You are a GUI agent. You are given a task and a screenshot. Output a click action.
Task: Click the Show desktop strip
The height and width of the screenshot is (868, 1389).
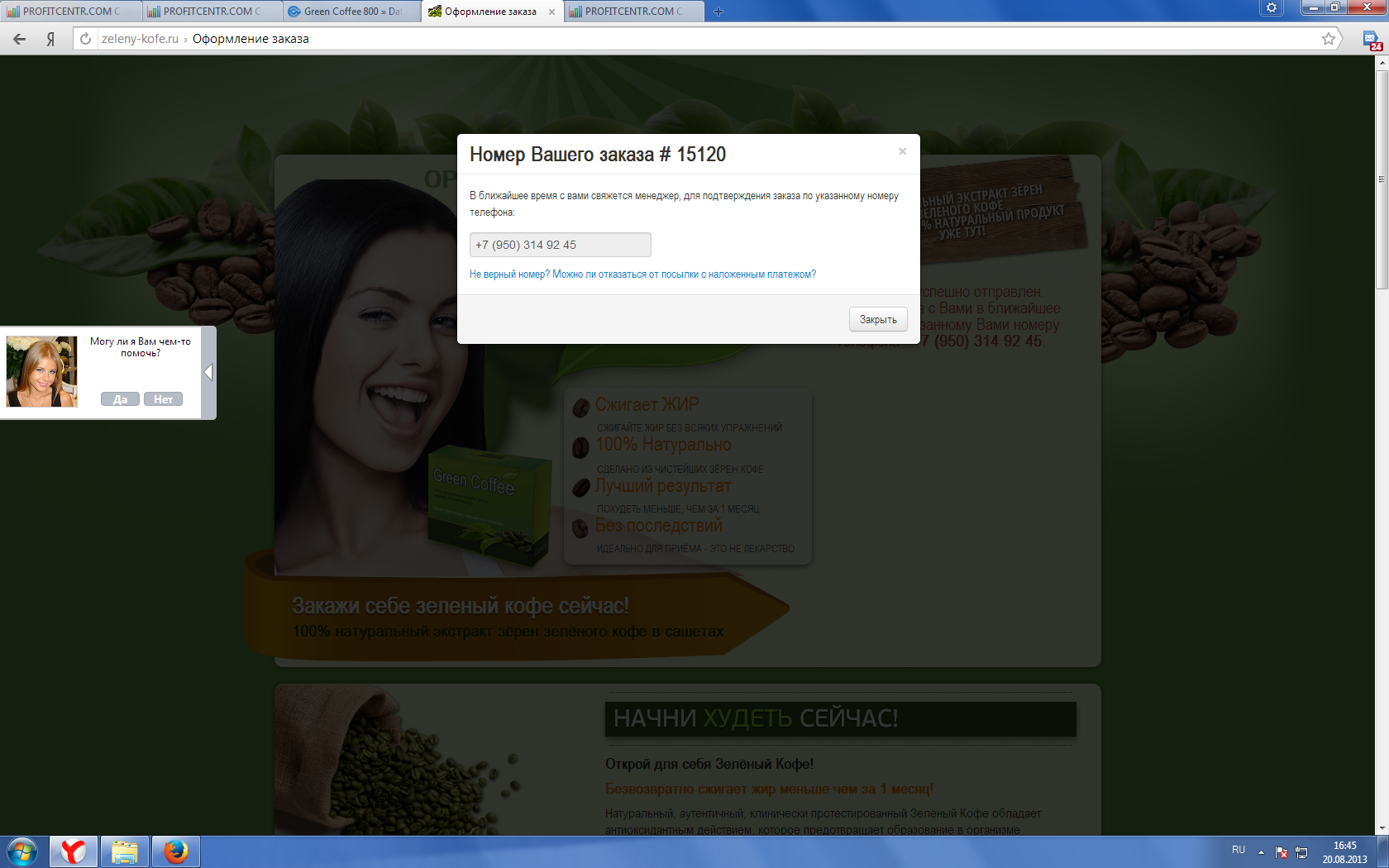point(1383,852)
